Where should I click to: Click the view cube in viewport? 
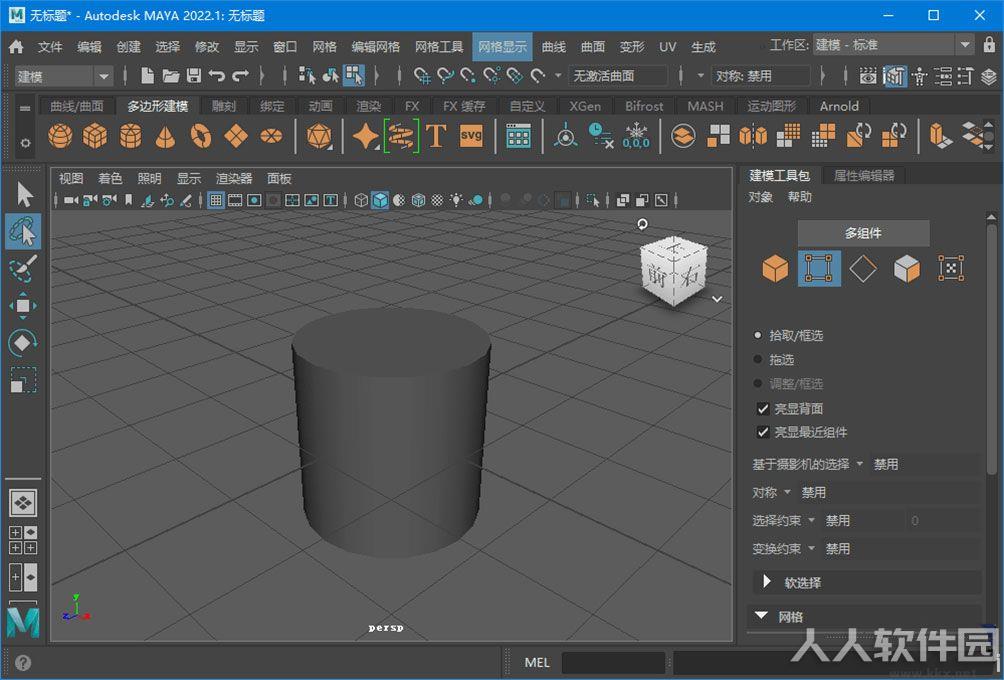tap(674, 271)
